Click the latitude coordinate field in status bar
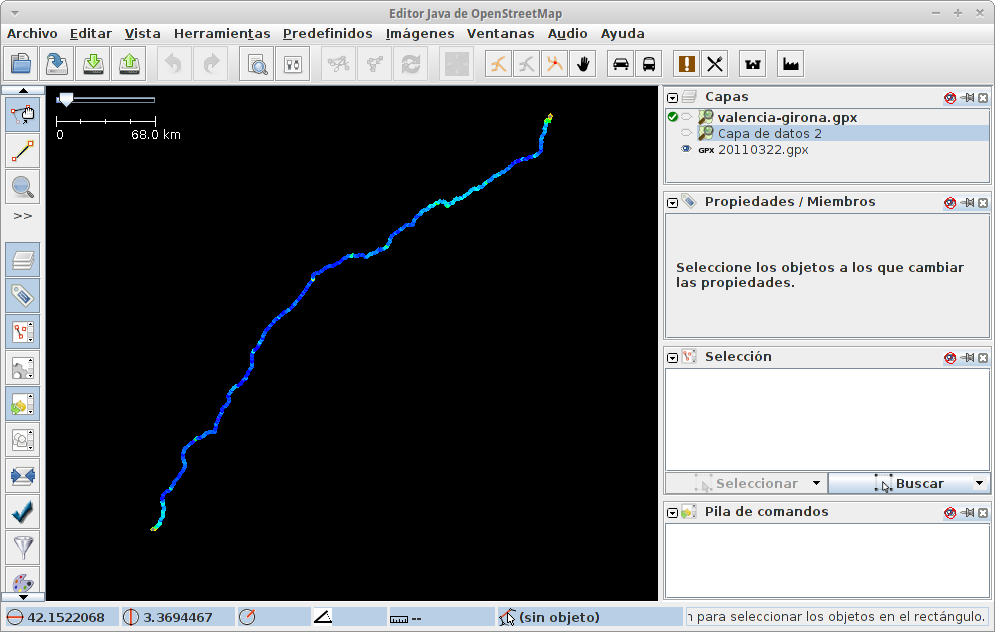The height and width of the screenshot is (632, 995). pos(60,617)
